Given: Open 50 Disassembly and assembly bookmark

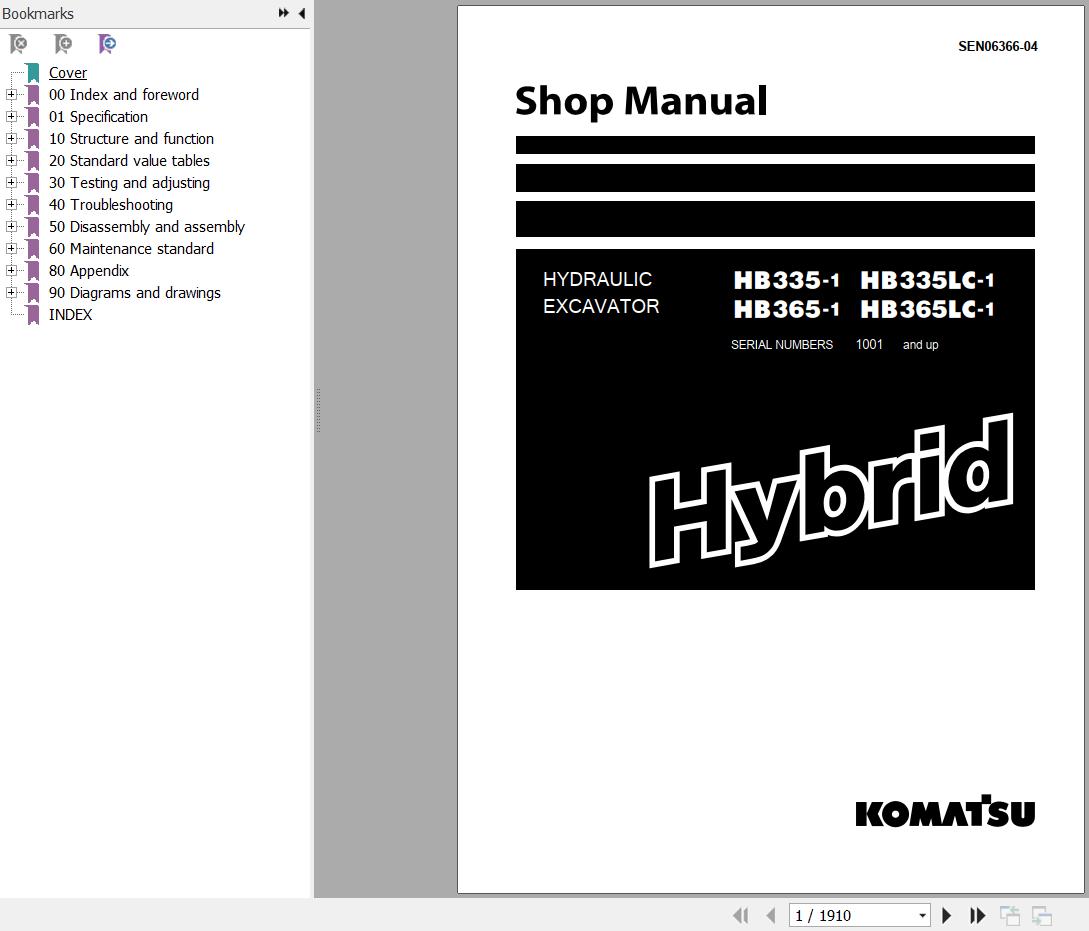Looking at the screenshot, I should [146, 227].
